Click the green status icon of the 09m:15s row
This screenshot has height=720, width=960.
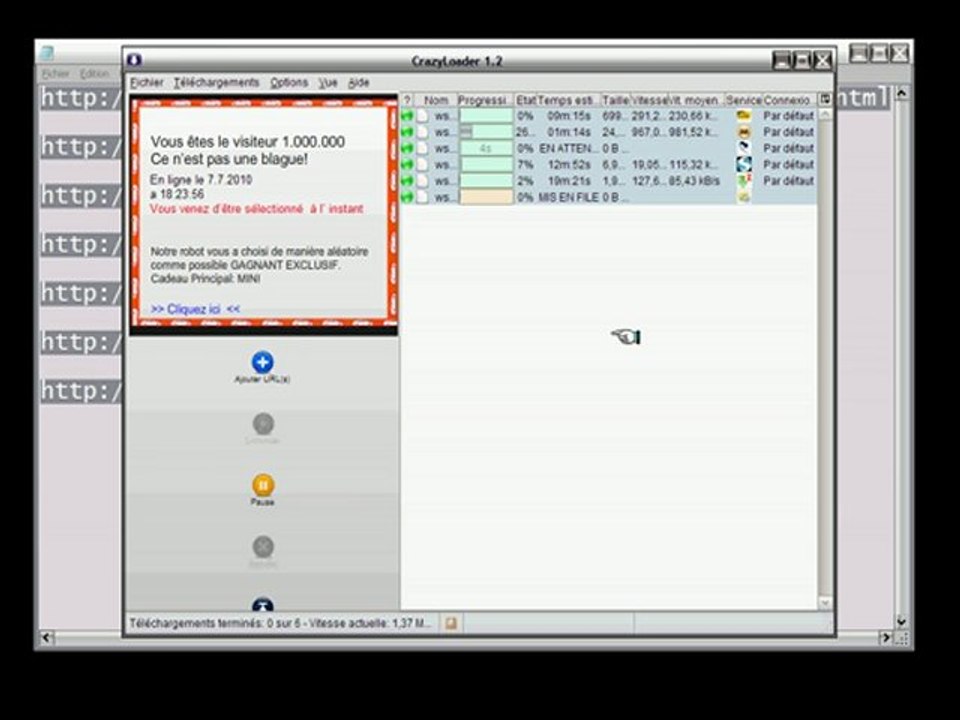point(407,116)
